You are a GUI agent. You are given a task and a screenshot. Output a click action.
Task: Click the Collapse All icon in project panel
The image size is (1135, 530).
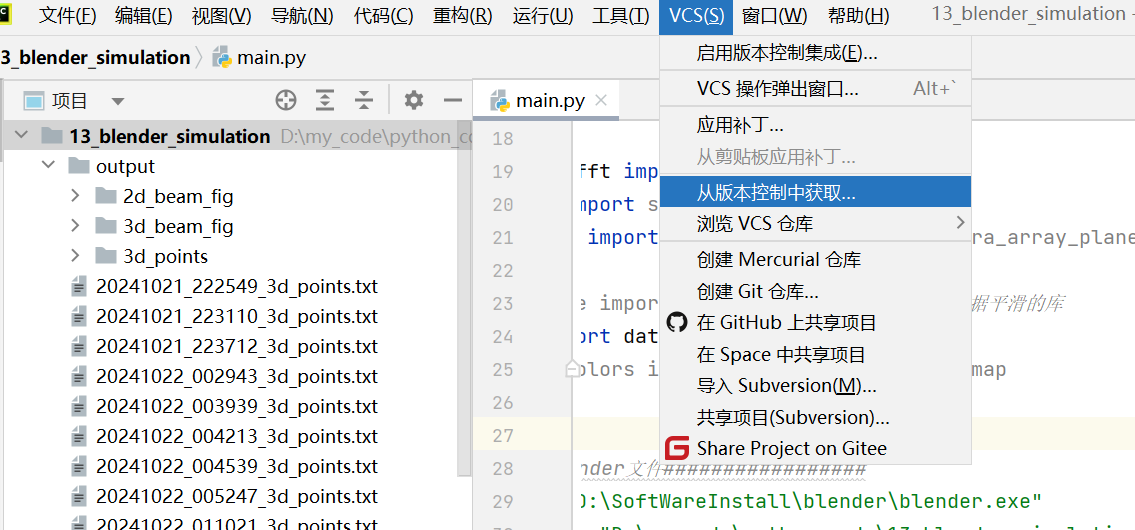[364, 101]
